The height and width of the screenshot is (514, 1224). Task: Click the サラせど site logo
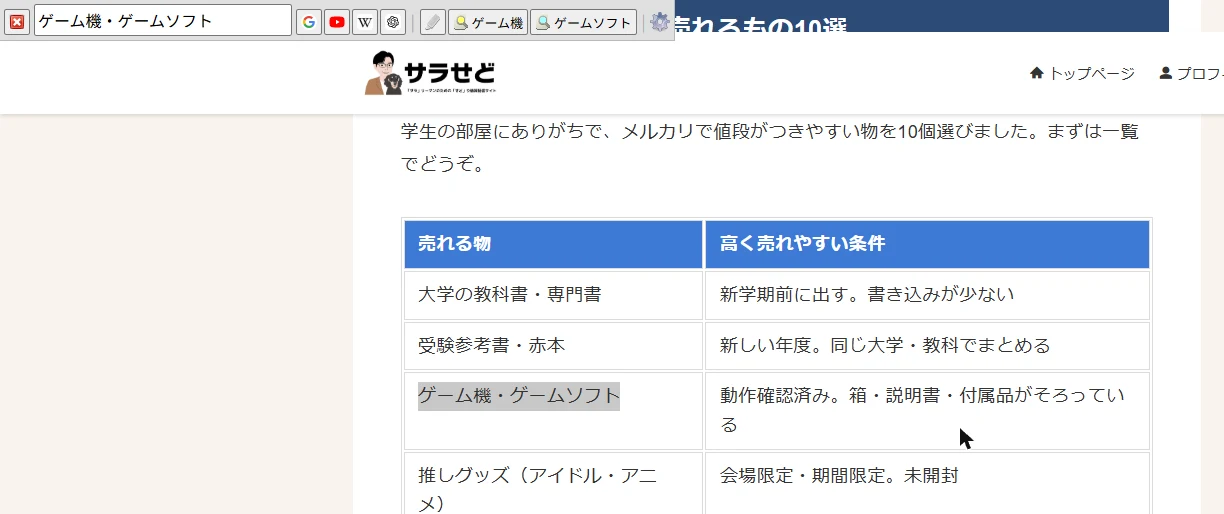(430, 73)
